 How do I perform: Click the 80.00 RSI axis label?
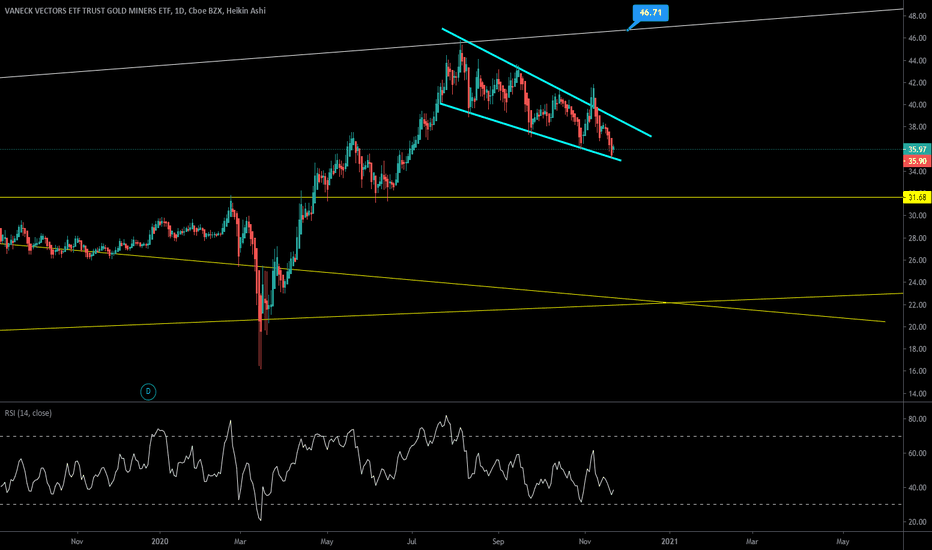point(917,419)
